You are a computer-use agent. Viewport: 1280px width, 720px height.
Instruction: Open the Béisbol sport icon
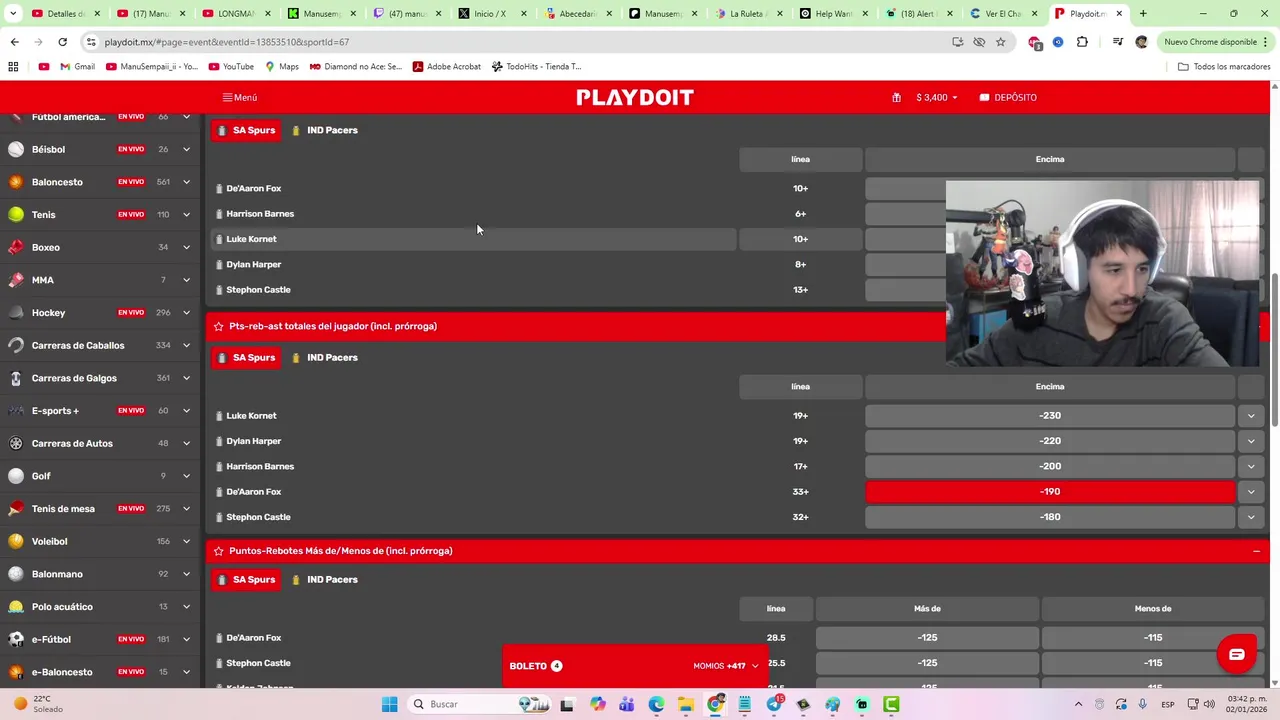click(16, 149)
